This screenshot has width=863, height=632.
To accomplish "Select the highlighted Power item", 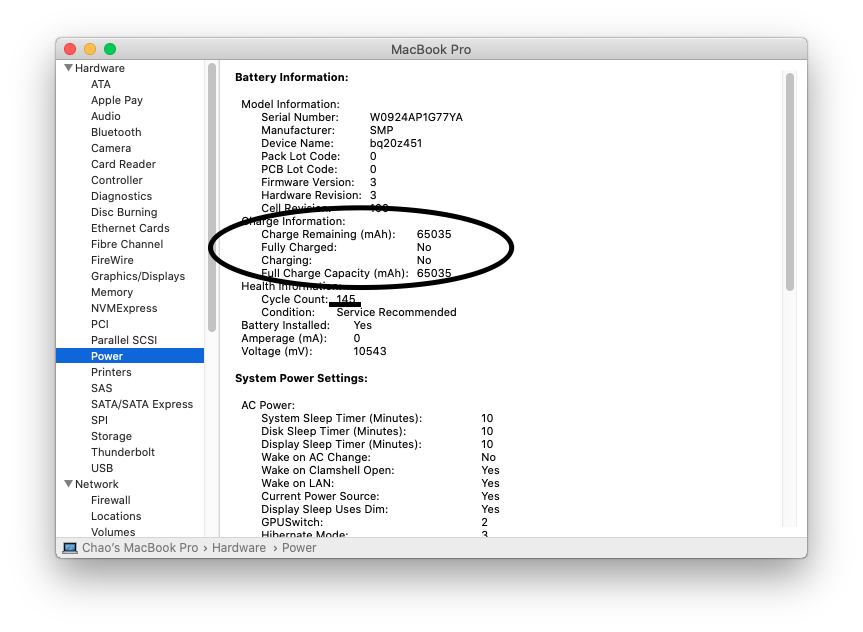I will [130, 356].
